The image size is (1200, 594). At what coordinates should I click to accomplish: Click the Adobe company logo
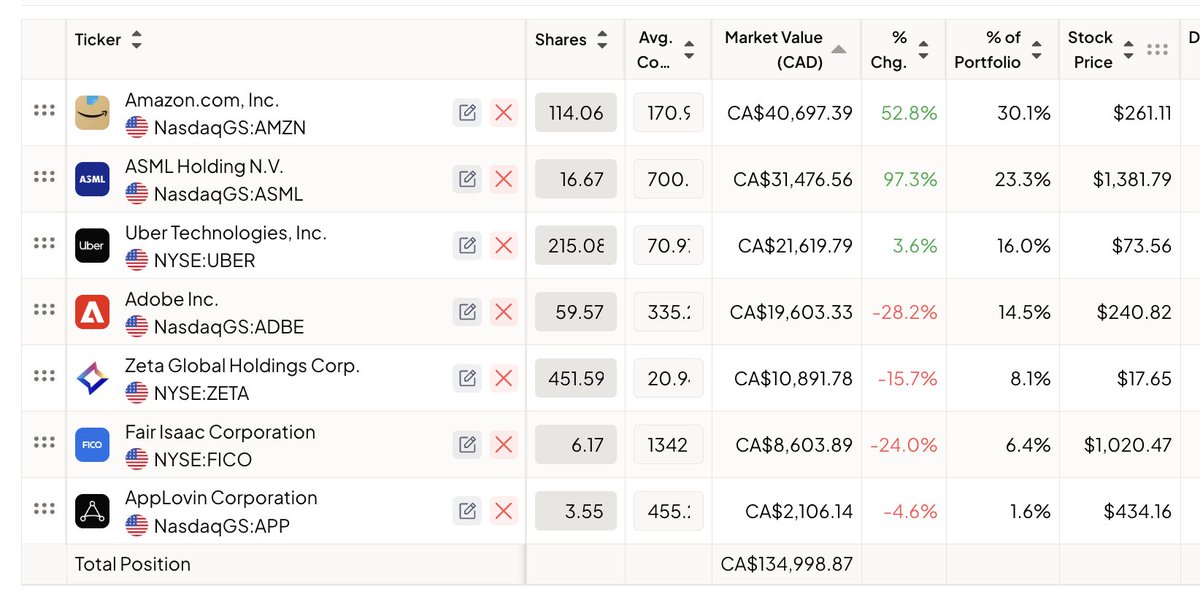pyautogui.click(x=92, y=312)
